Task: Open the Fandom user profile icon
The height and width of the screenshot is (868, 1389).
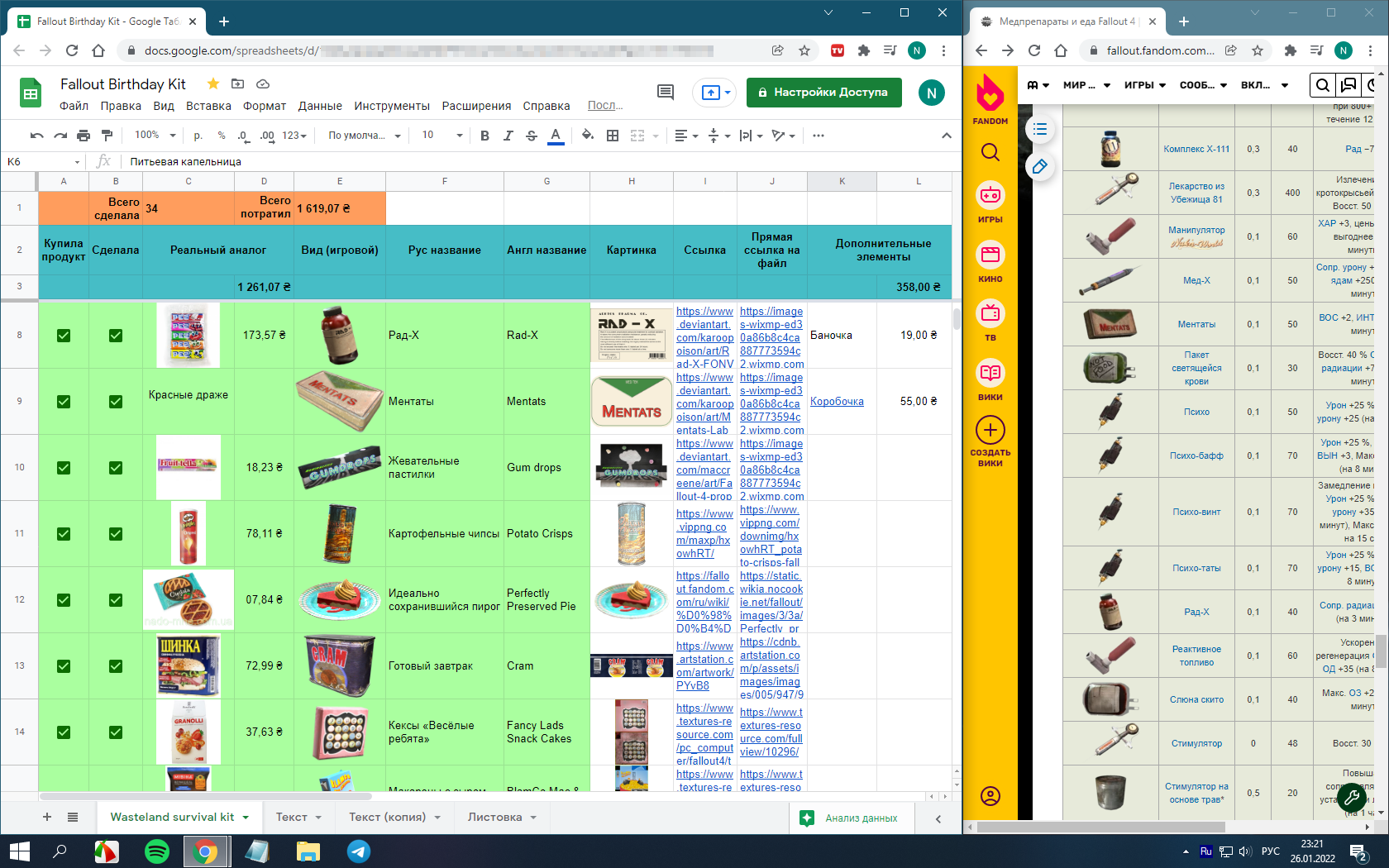Action: (x=990, y=796)
